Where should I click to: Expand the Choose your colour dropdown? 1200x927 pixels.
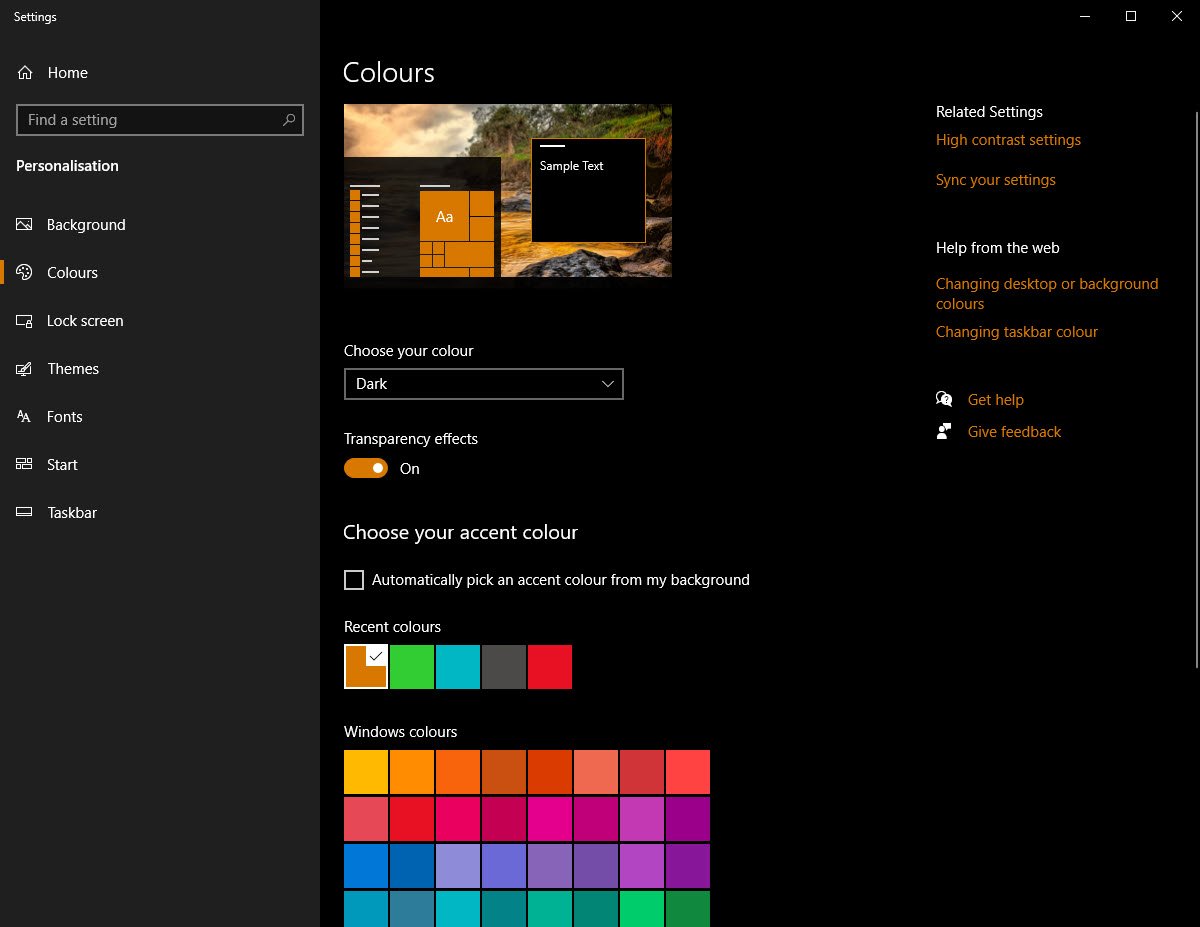pos(483,384)
